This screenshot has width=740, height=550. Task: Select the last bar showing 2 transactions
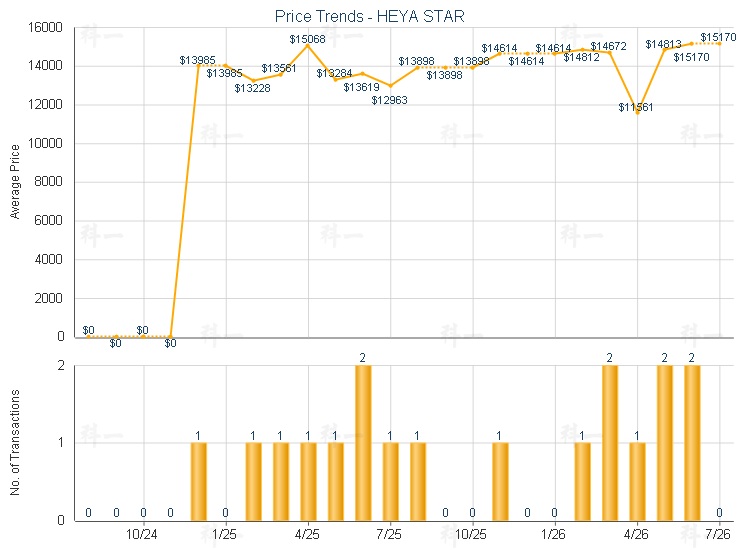tap(692, 443)
